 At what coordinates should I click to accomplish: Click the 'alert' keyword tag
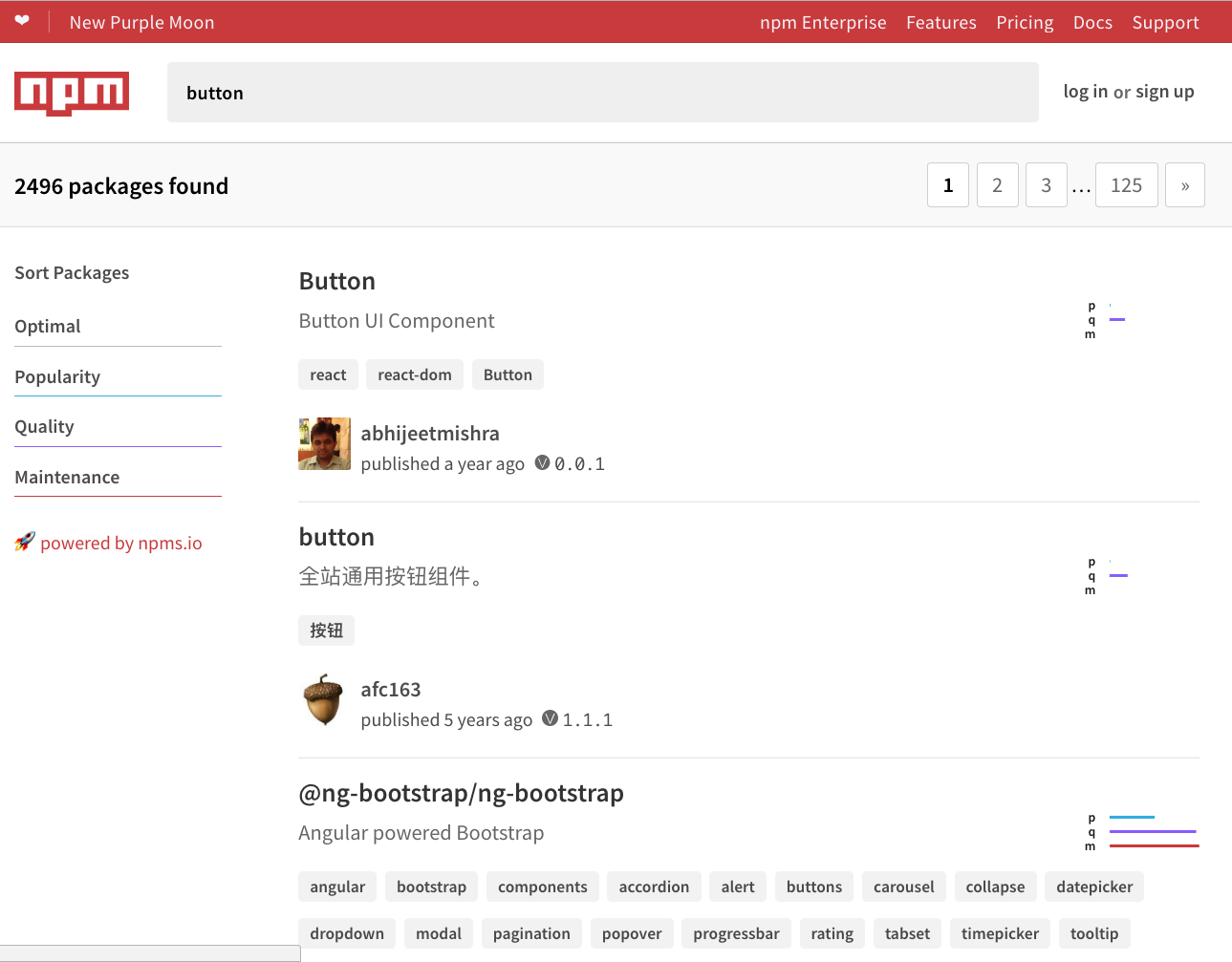[738, 887]
